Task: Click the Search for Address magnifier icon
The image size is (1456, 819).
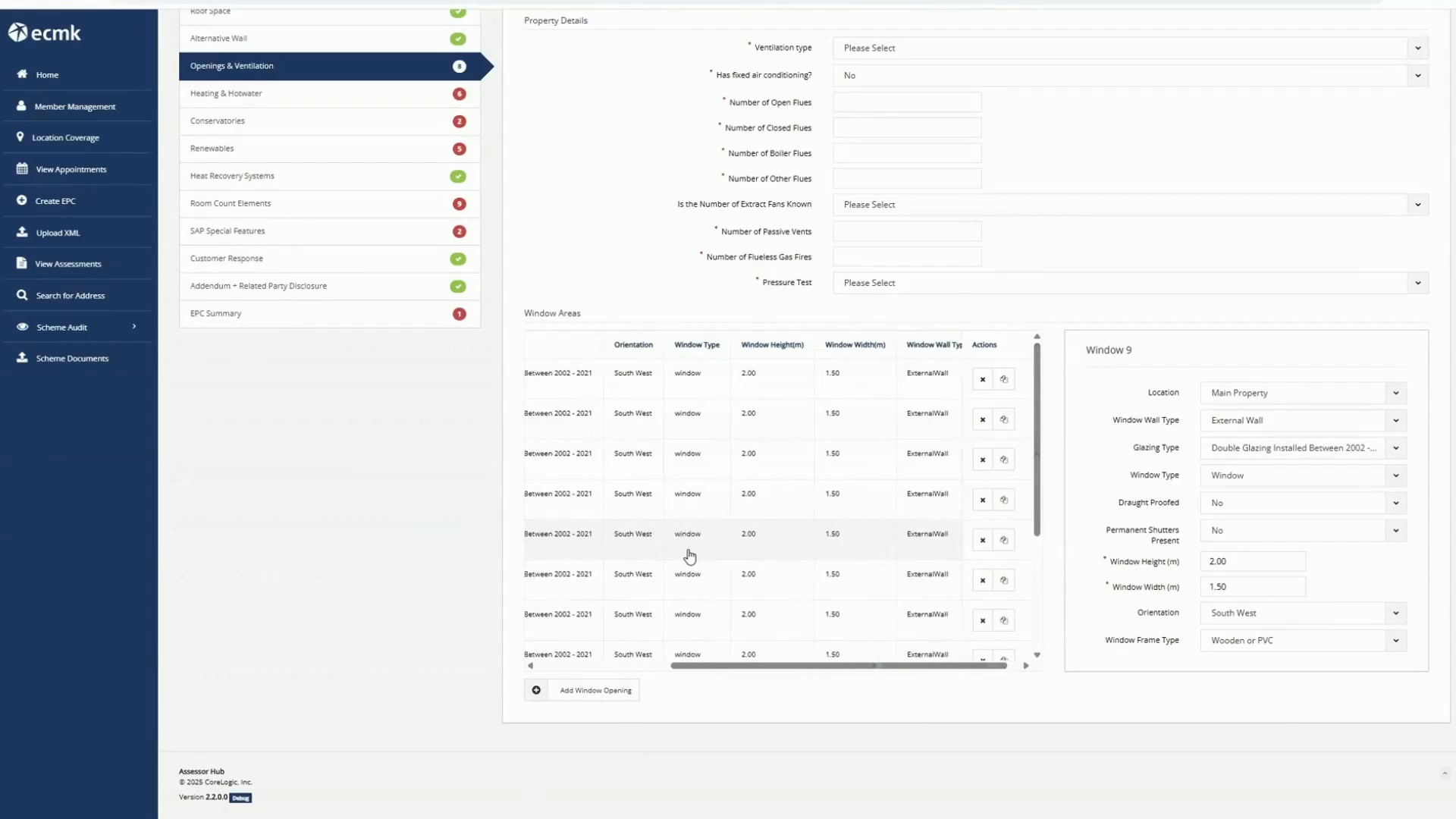Action: [22, 295]
